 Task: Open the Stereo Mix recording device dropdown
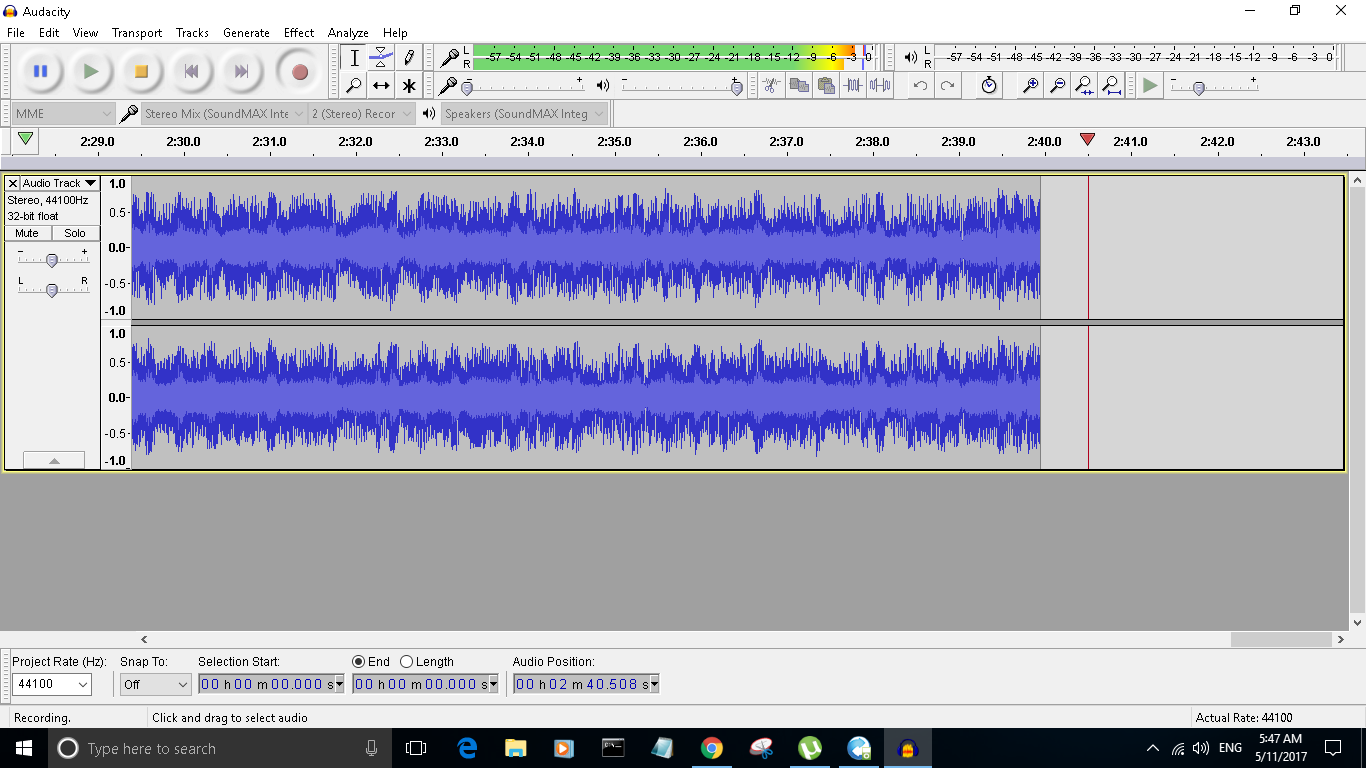(223, 114)
